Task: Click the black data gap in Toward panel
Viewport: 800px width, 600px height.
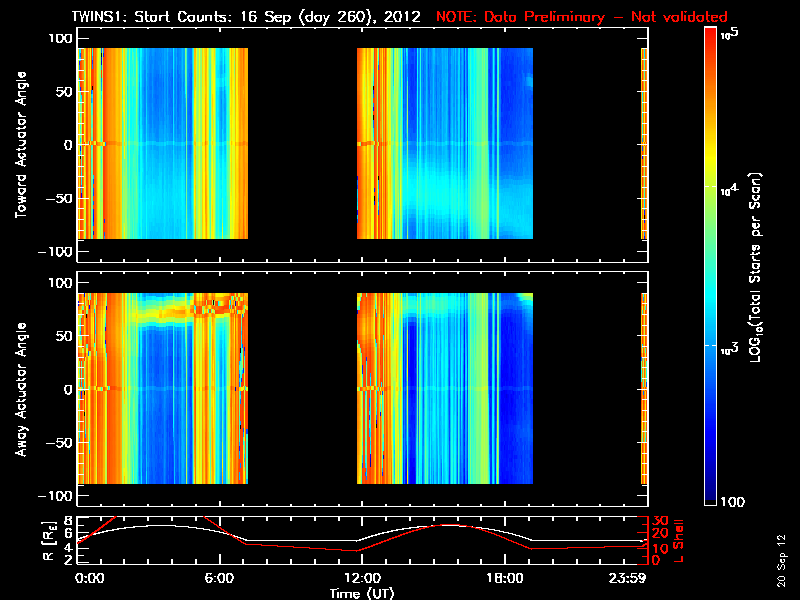Action: tap(302, 144)
